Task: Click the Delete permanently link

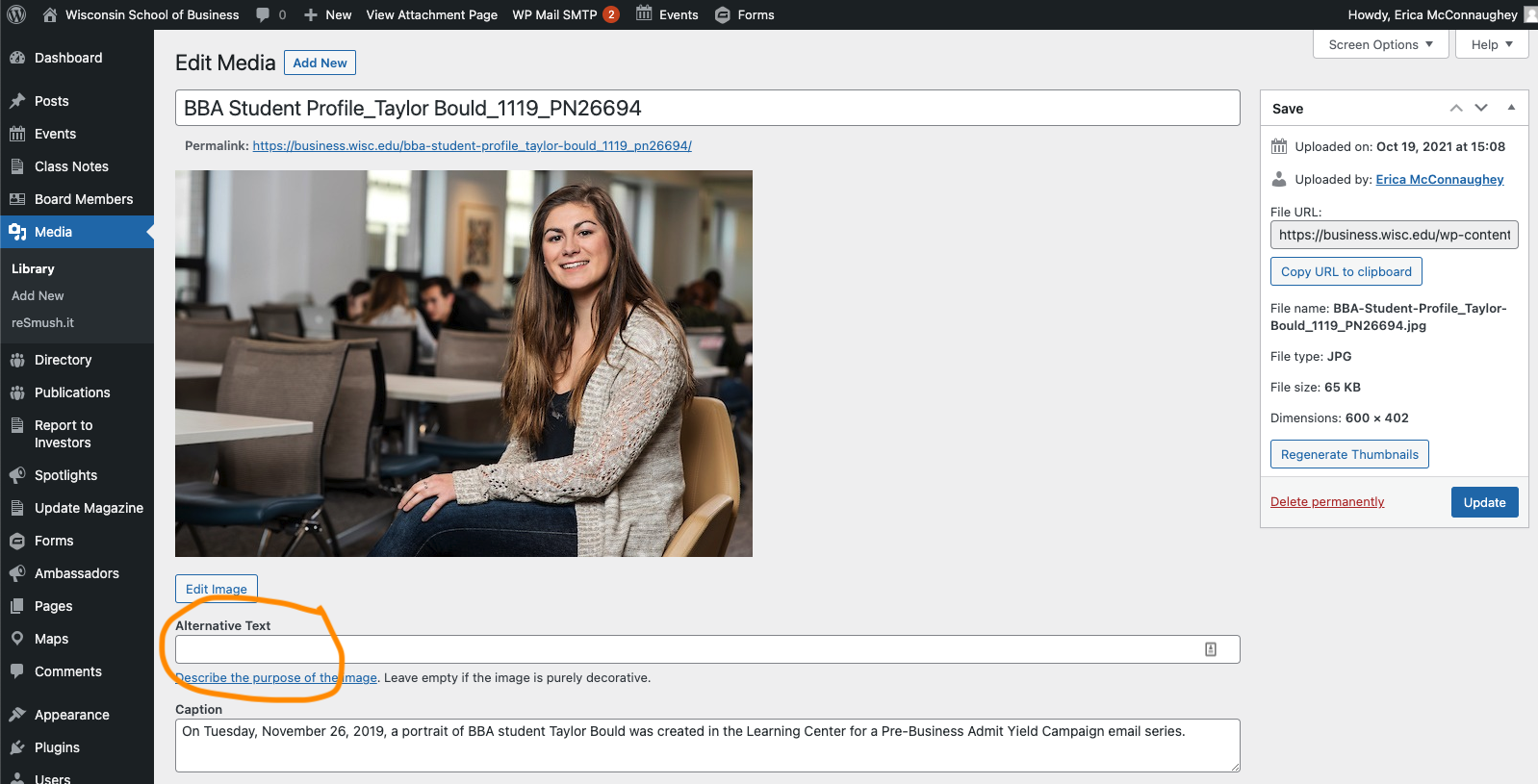Action: (1327, 502)
